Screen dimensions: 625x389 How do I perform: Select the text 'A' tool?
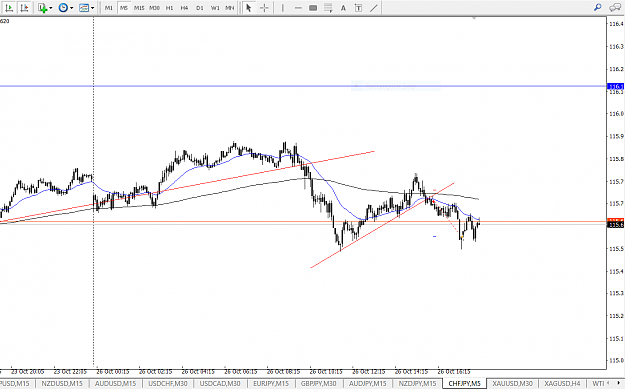point(343,8)
